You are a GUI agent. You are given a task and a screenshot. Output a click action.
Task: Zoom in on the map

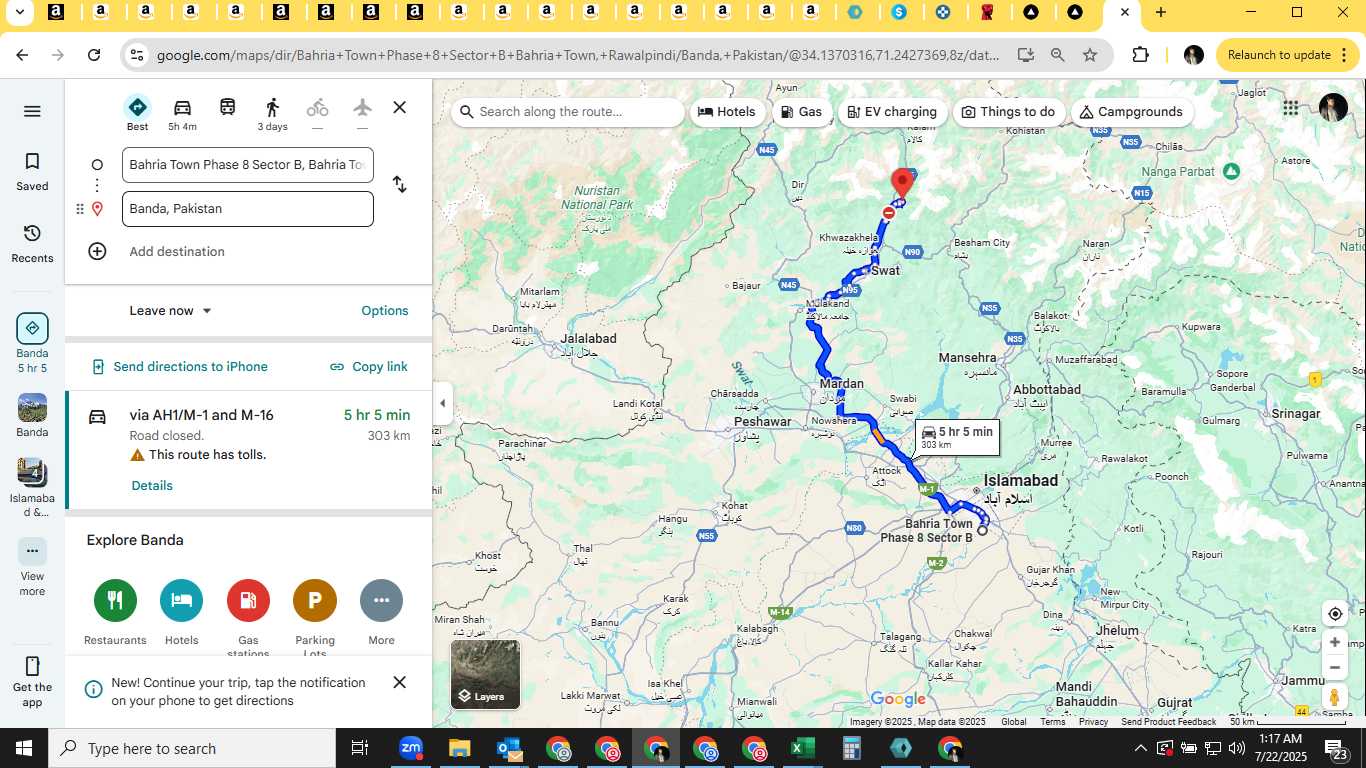pos(1335,642)
